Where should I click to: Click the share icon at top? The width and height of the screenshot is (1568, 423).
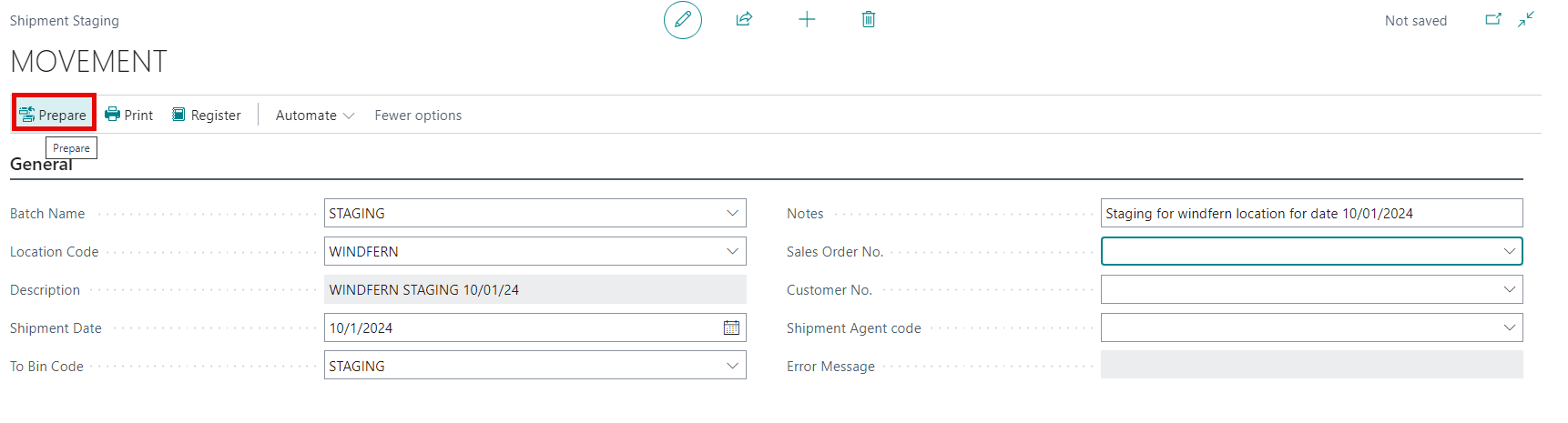[744, 19]
